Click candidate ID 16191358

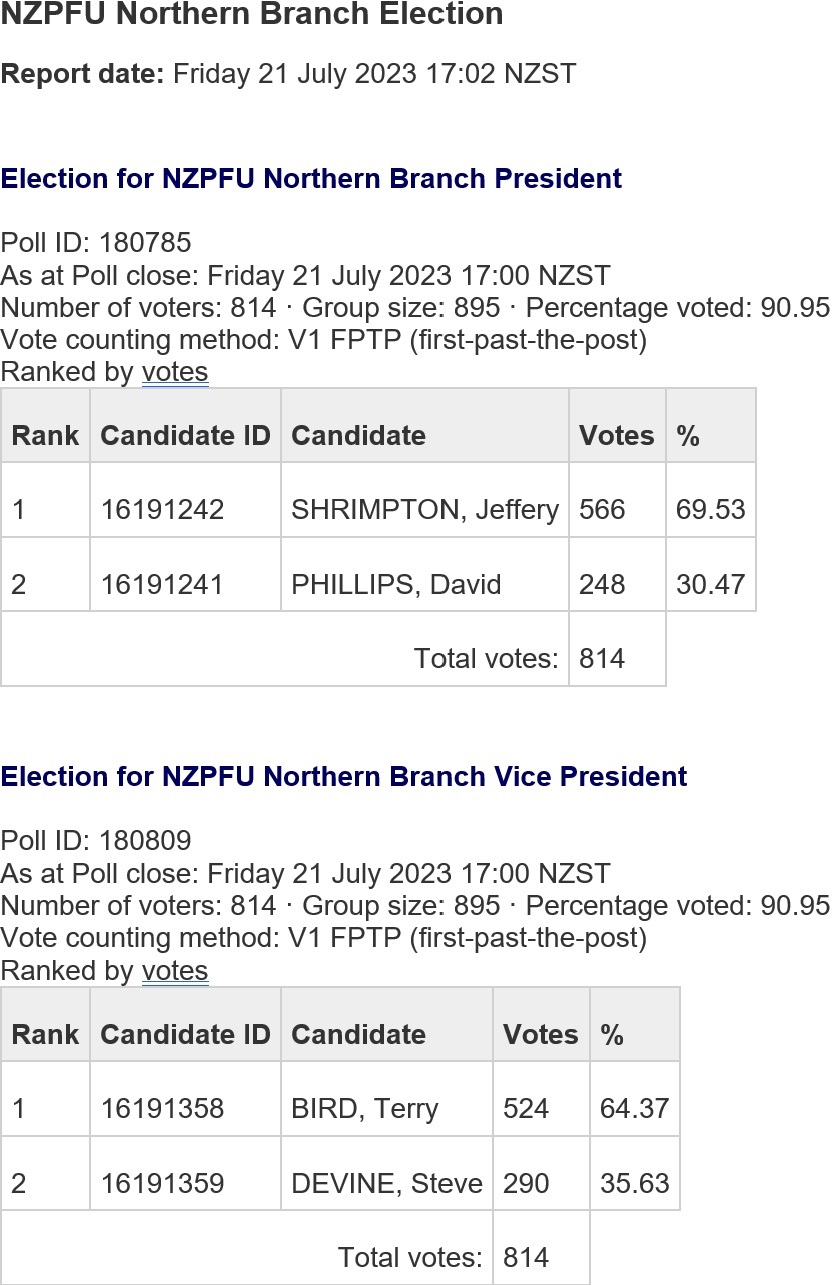(x=163, y=1109)
